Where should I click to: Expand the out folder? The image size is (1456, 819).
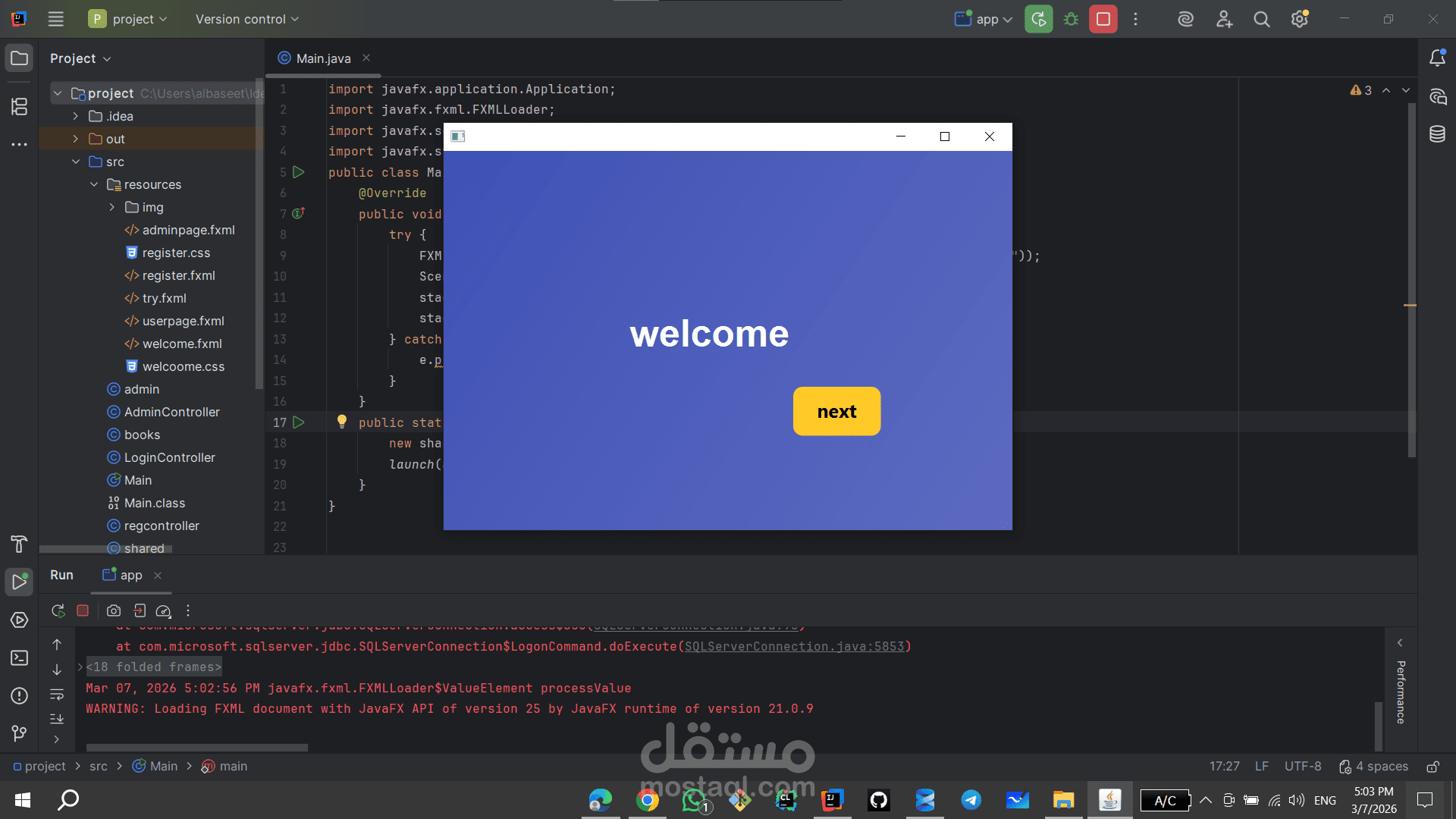pos(75,139)
